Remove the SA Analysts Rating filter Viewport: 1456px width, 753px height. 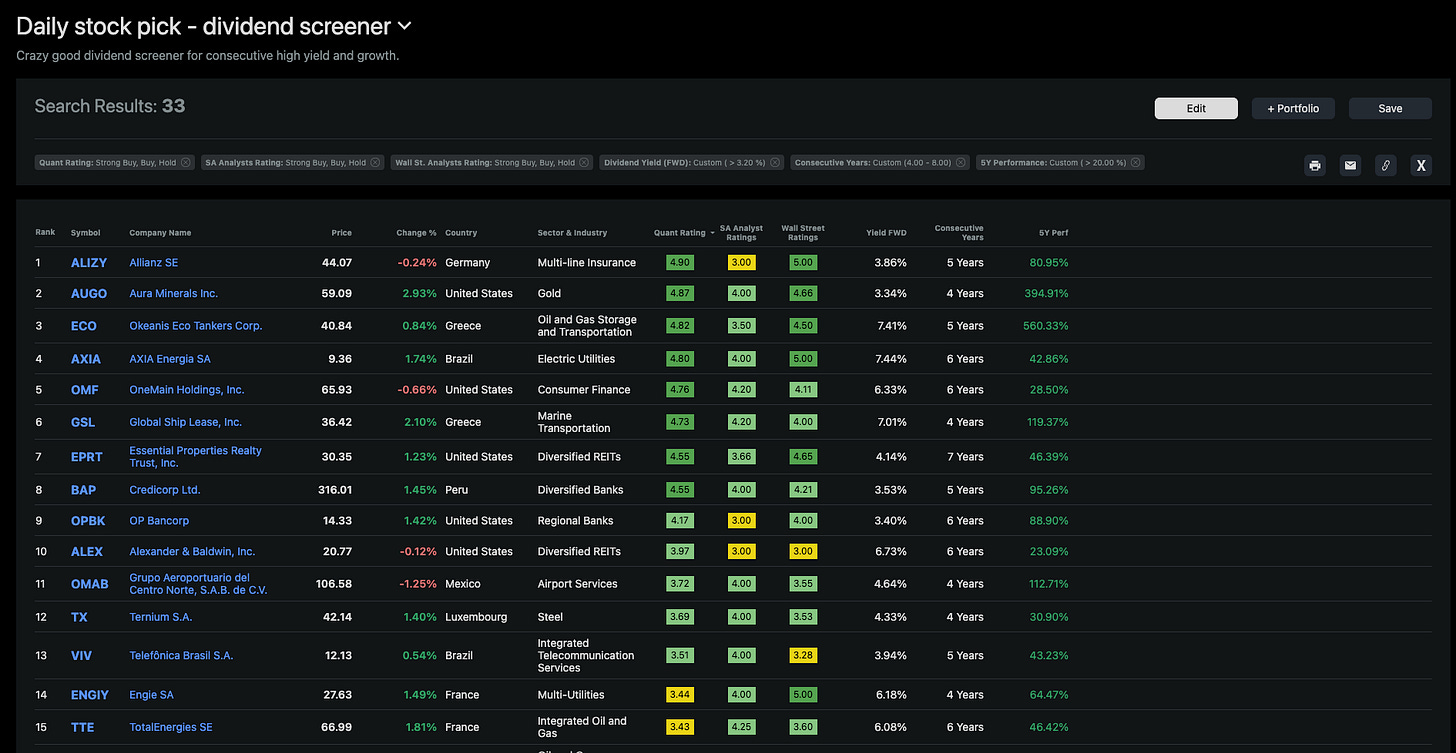(x=376, y=161)
